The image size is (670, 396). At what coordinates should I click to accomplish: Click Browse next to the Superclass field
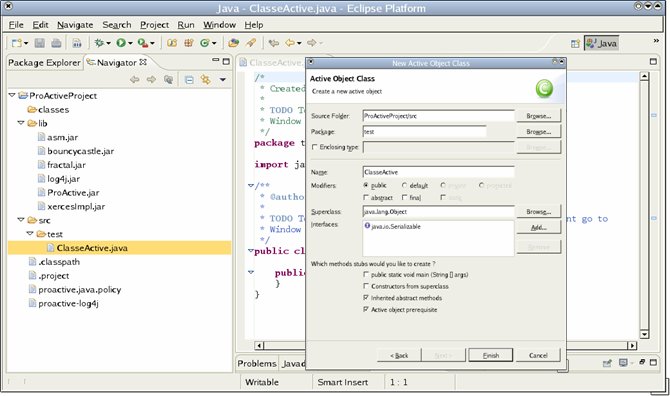pyautogui.click(x=538, y=211)
